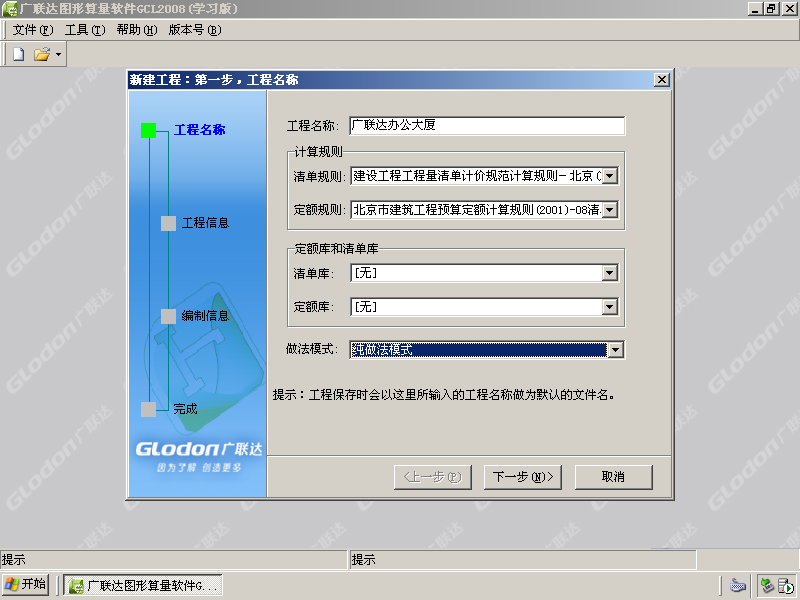Click the 取消 button

613,477
